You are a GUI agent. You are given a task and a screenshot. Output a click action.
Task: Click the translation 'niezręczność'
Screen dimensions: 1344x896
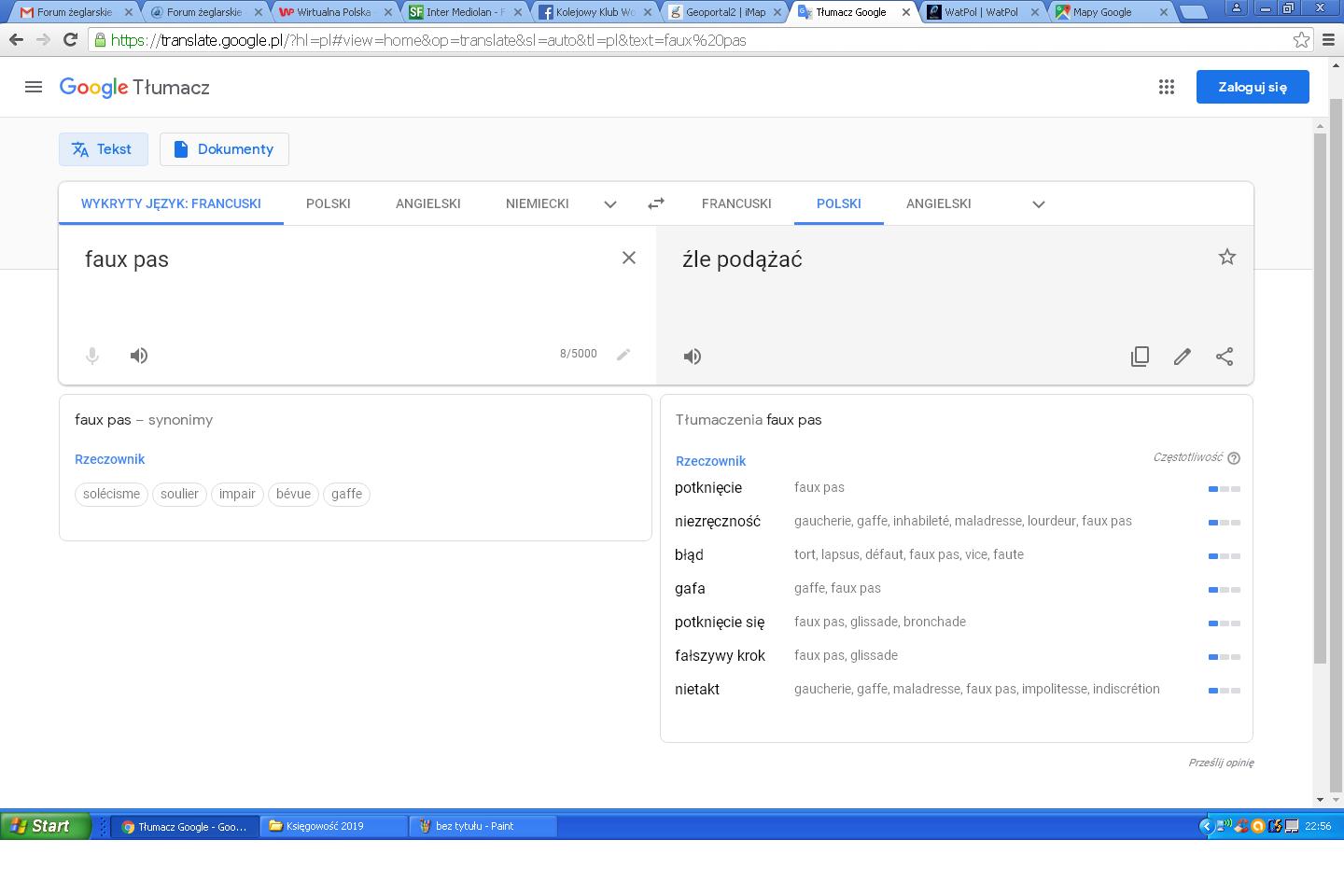[718, 521]
